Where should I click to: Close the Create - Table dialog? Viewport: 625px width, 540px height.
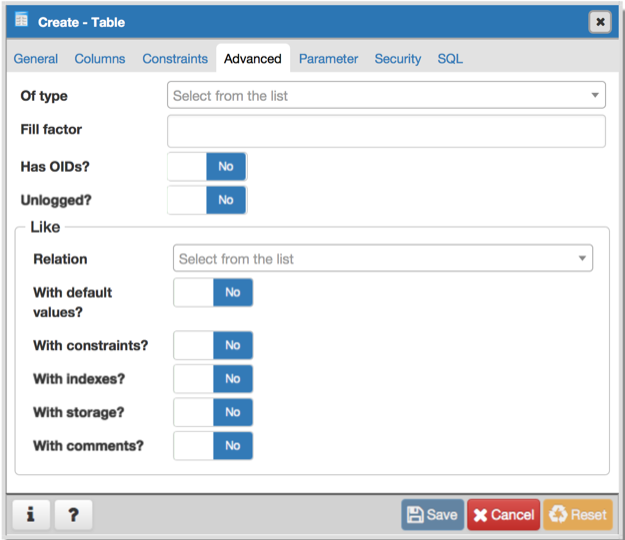pyautogui.click(x=599, y=21)
